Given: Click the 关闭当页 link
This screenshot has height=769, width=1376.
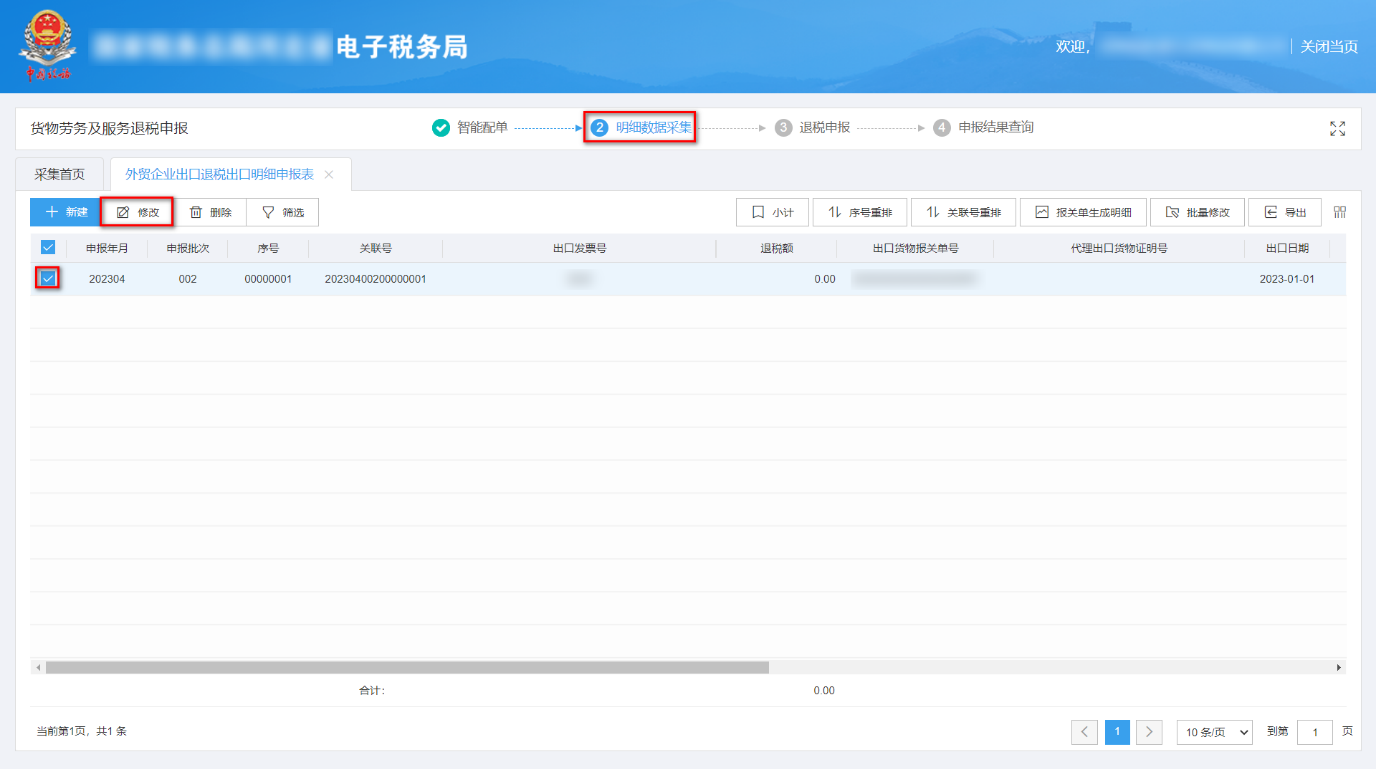Looking at the screenshot, I should click(1329, 46).
